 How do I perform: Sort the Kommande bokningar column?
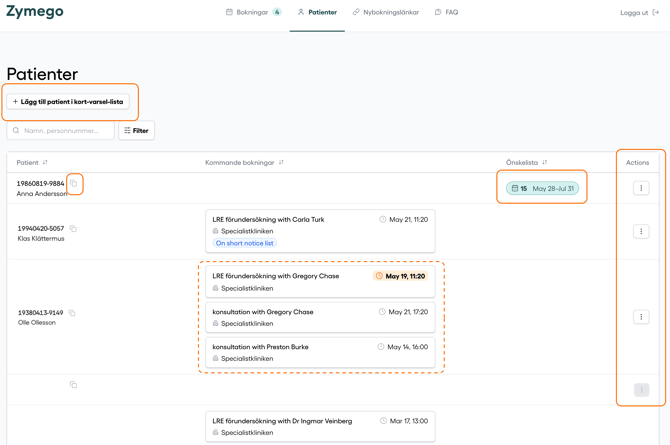click(x=281, y=162)
